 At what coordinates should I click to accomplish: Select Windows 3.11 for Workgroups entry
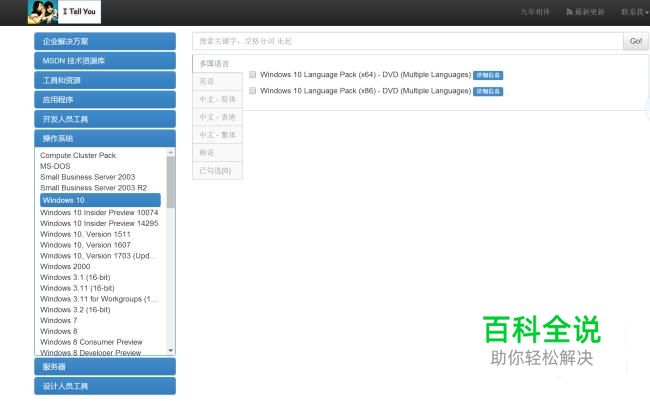coord(99,299)
